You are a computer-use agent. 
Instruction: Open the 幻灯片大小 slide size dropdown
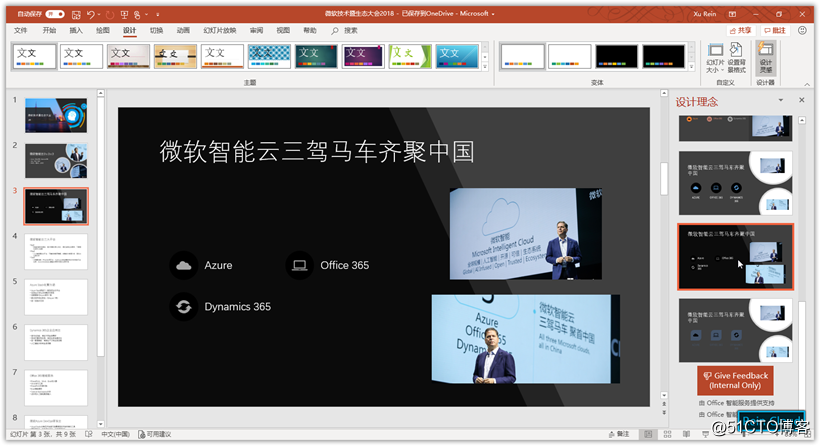(715, 58)
